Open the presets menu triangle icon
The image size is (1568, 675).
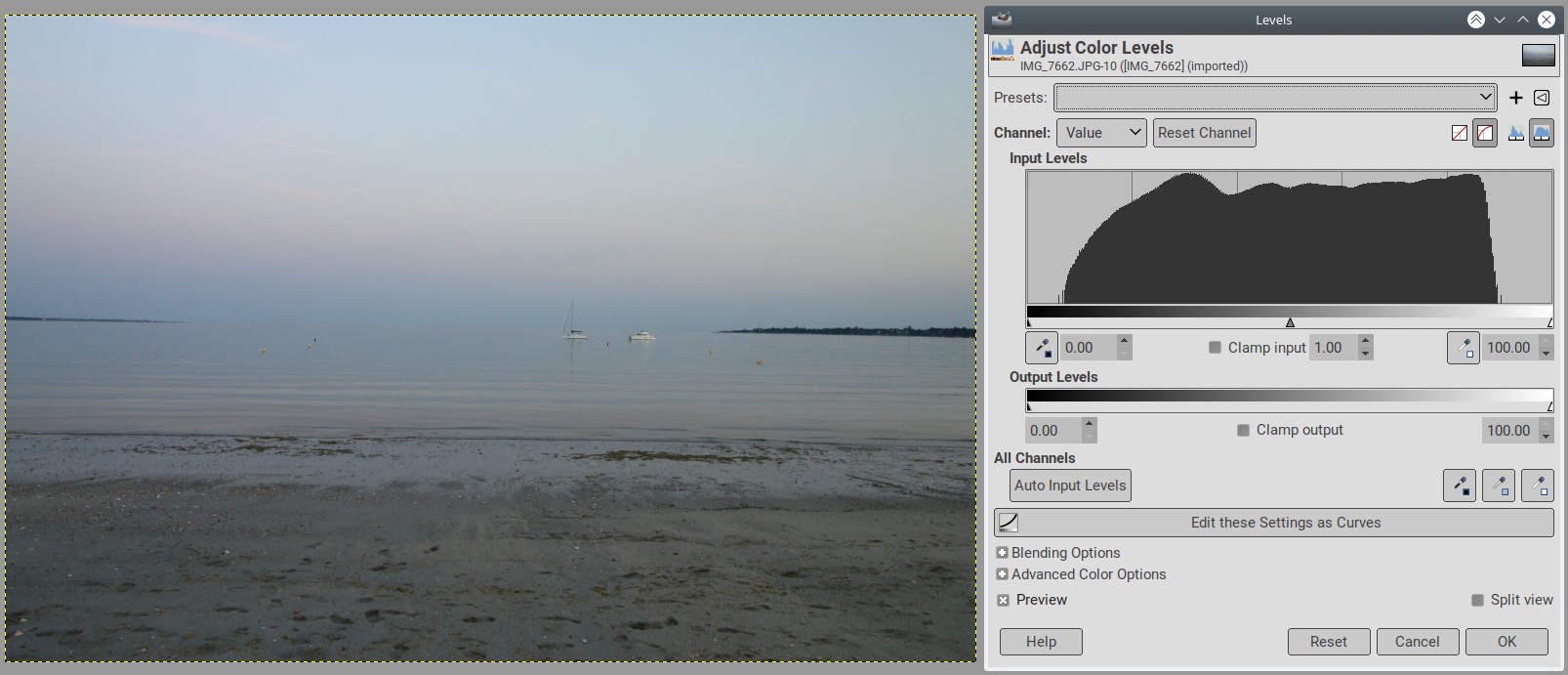tap(1542, 98)
